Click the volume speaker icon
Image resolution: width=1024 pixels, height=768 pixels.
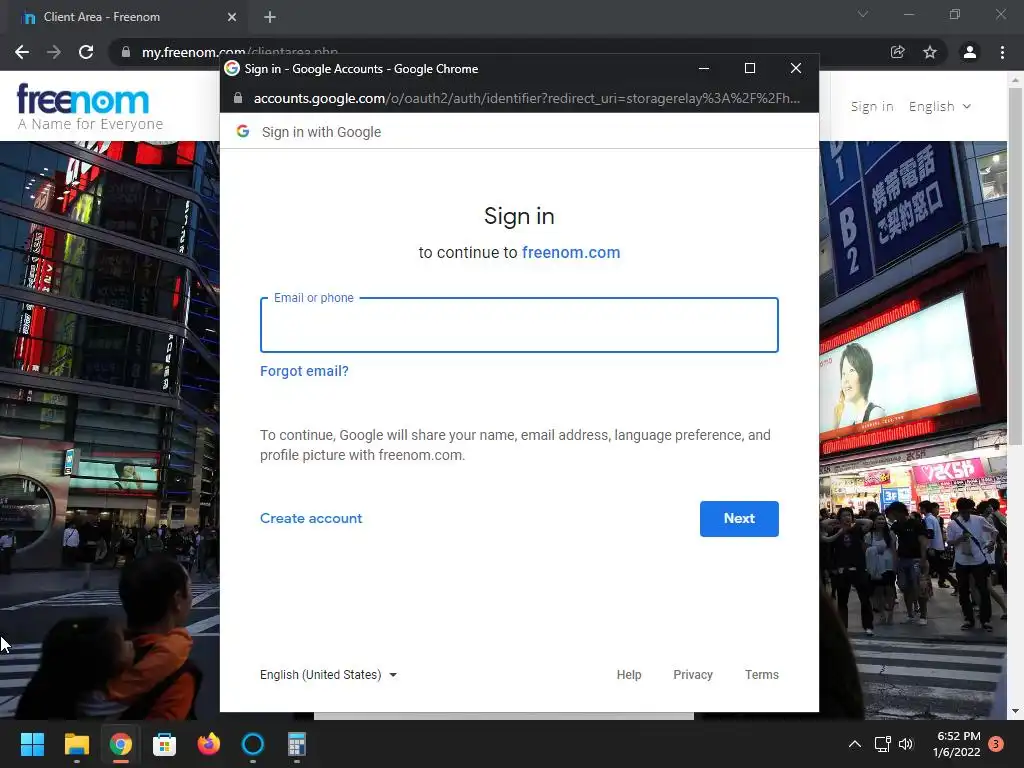coord(906,744)
